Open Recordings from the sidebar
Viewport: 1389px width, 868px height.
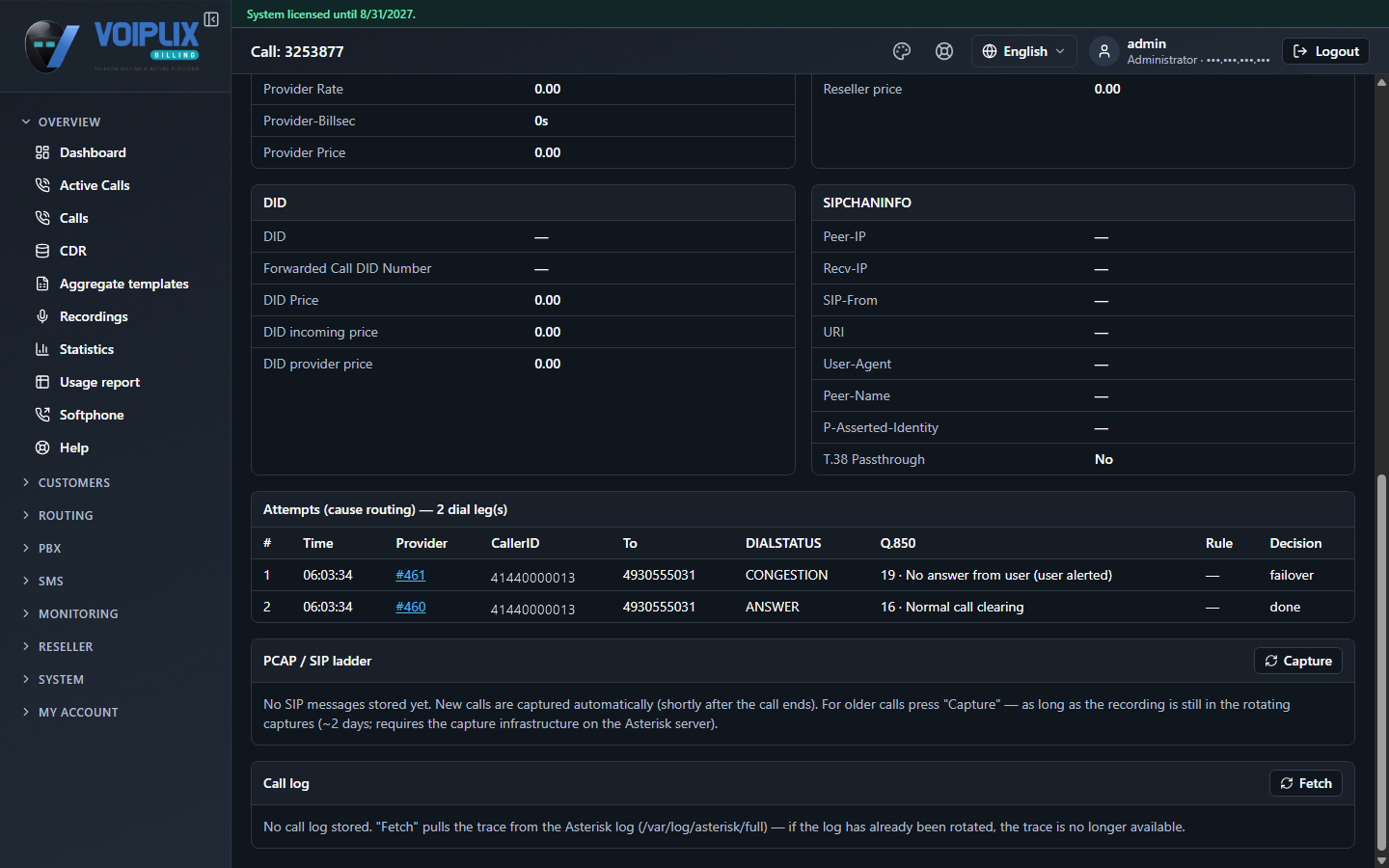pos(94,316)
